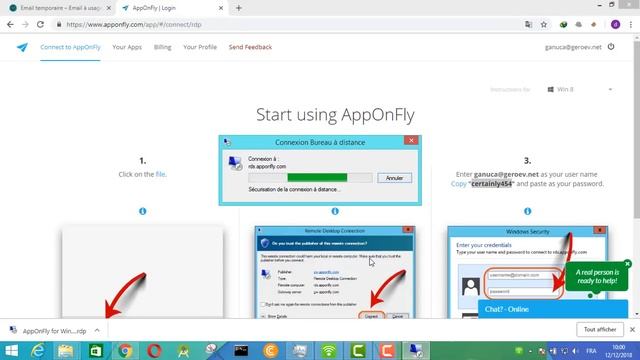Click the FRA language indicator
This screenshot has width=640, height=360.
[591, 351]
